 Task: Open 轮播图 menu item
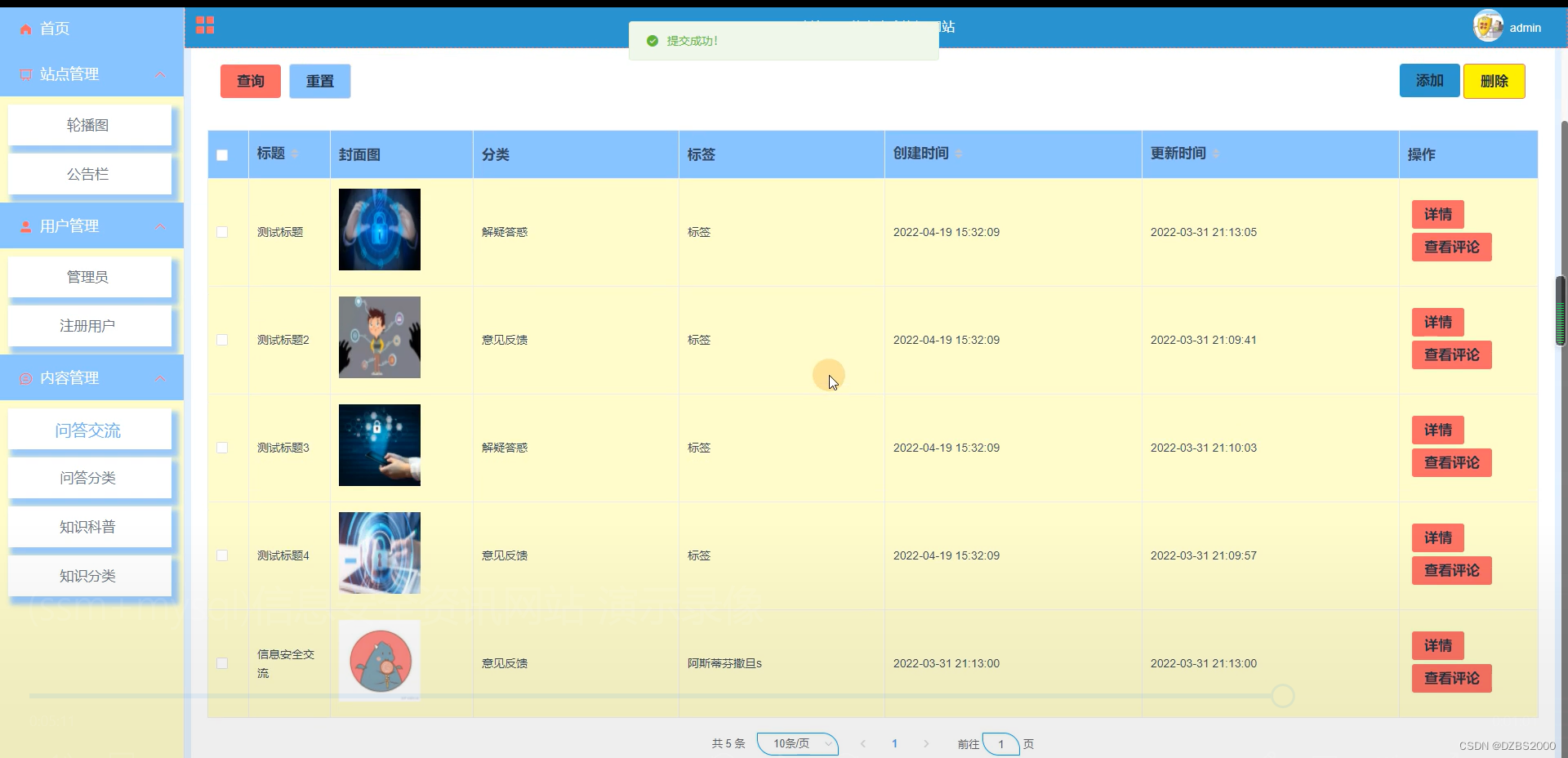coord(90,125)
